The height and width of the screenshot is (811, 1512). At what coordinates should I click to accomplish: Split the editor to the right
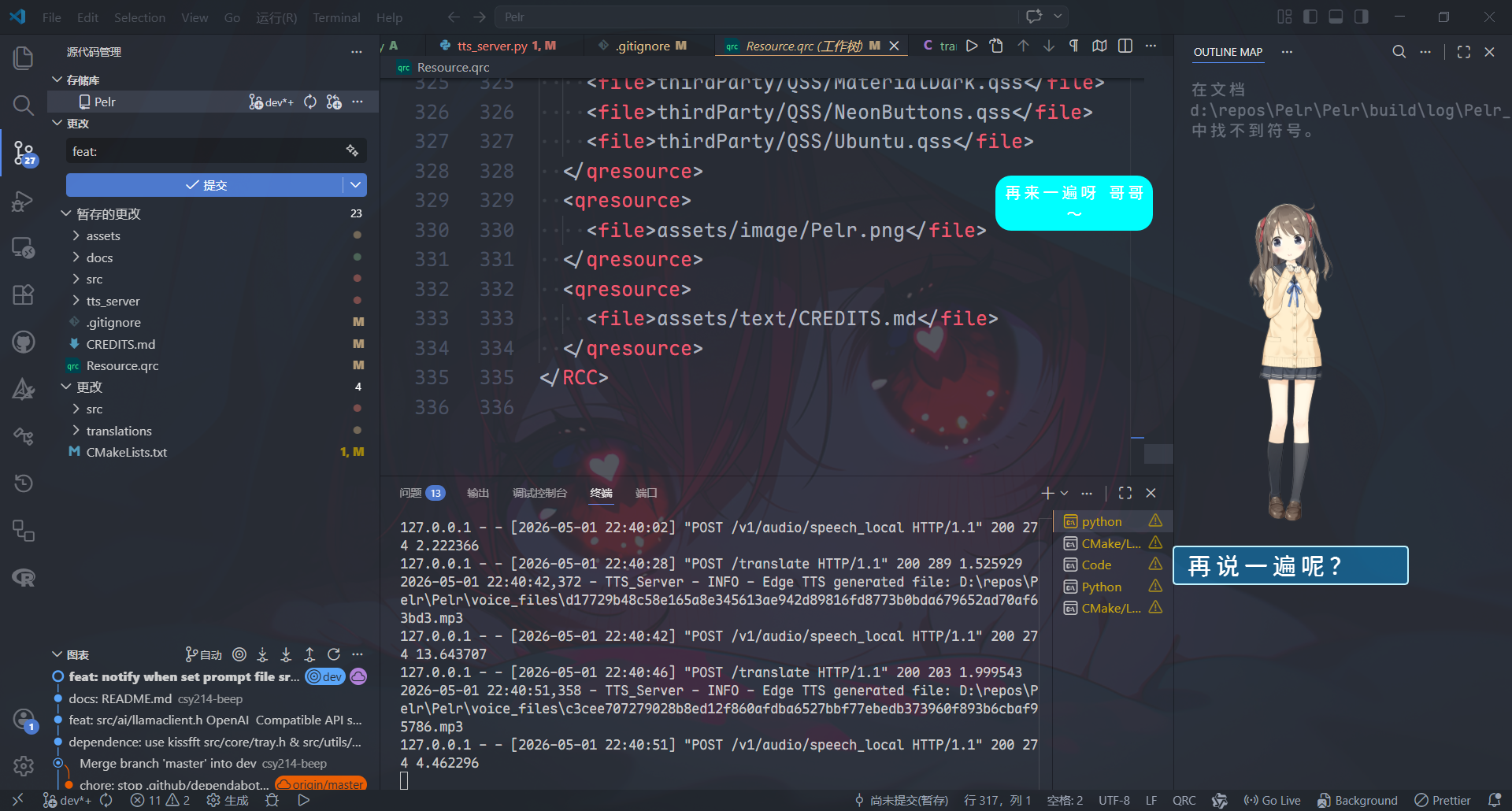coord(1125,46)
